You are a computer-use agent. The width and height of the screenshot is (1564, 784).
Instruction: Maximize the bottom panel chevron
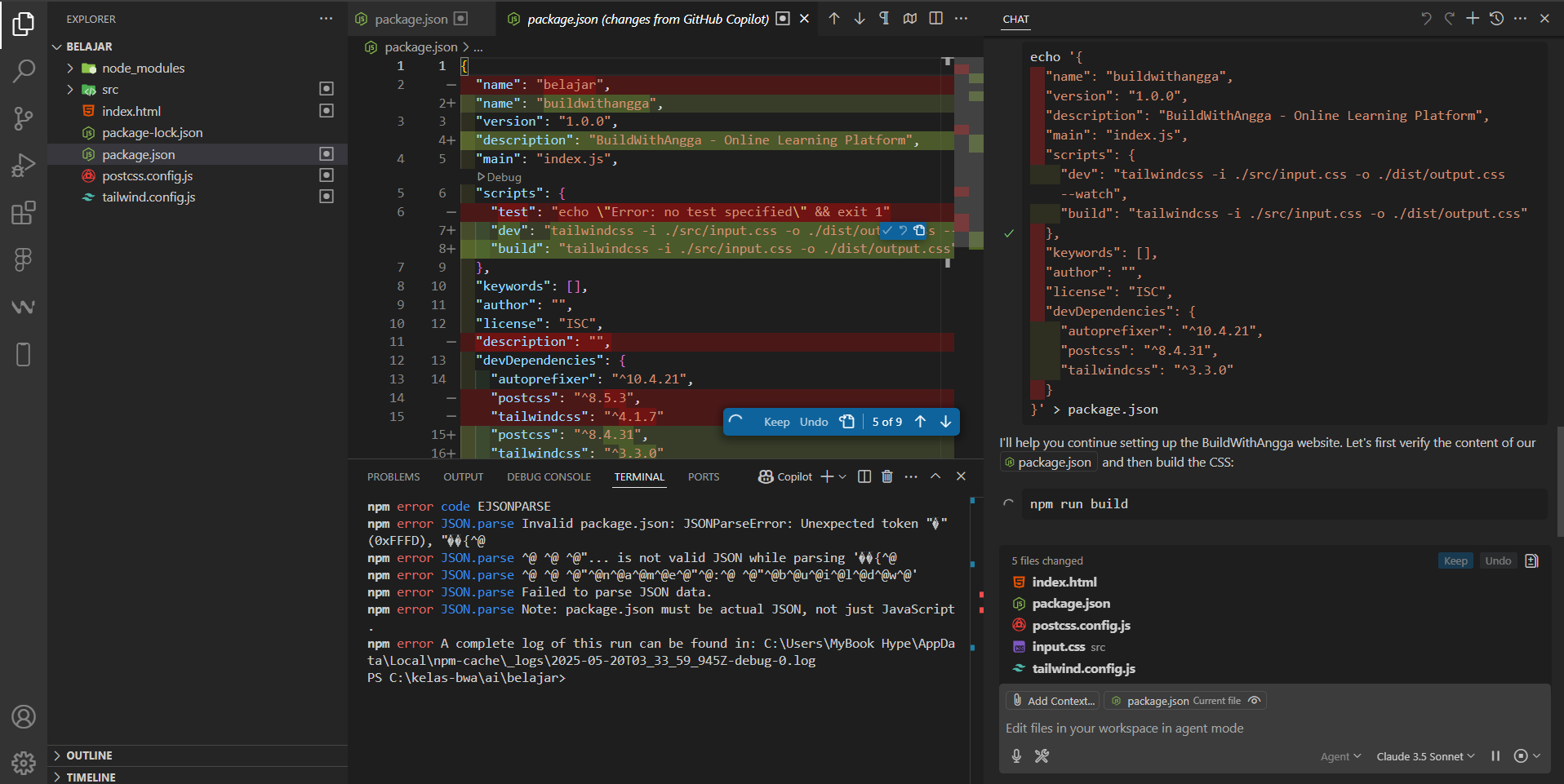coord(935,476)
